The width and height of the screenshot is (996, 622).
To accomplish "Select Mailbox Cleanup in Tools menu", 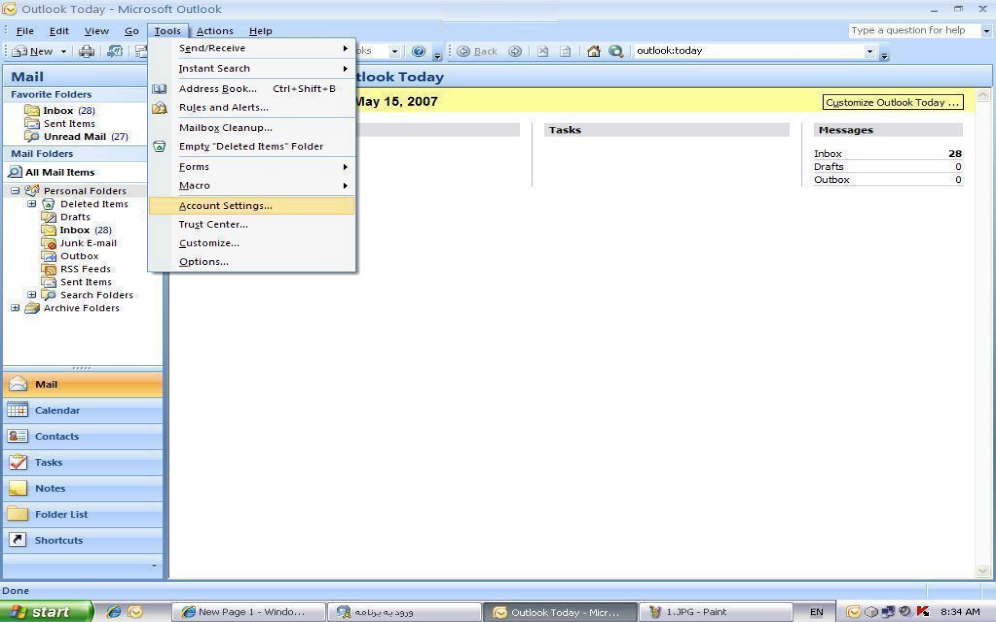I will click(x=252, y=128).
